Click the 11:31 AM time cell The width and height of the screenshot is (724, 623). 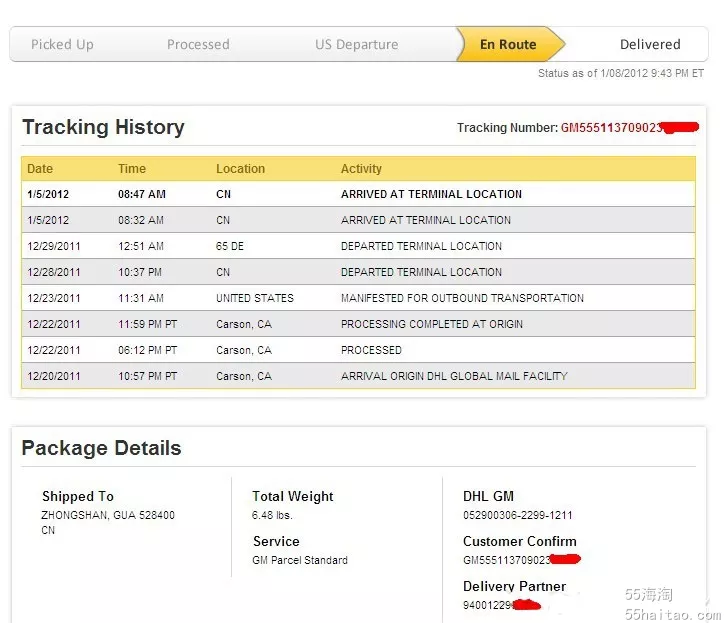coord(140,298)
